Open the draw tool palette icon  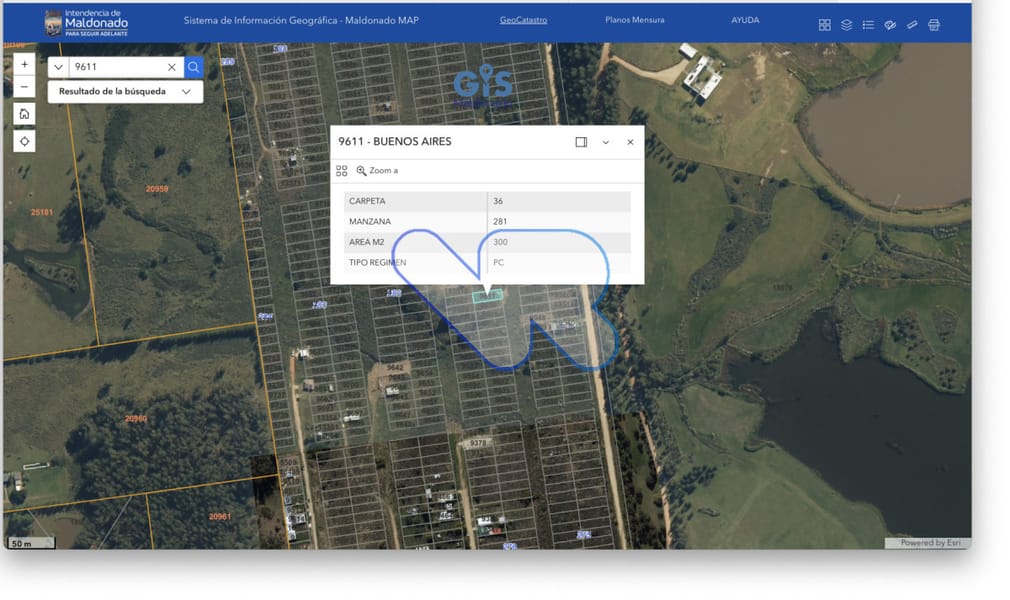pos(890,25)
